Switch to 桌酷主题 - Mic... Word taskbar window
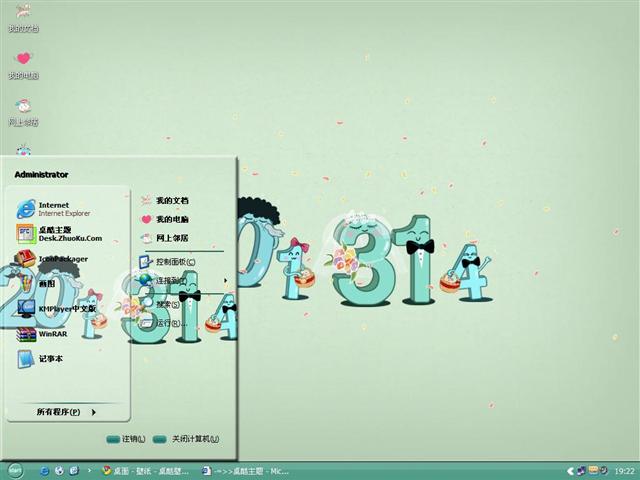This screenshot has height=480, width=640. coord(246,471)
